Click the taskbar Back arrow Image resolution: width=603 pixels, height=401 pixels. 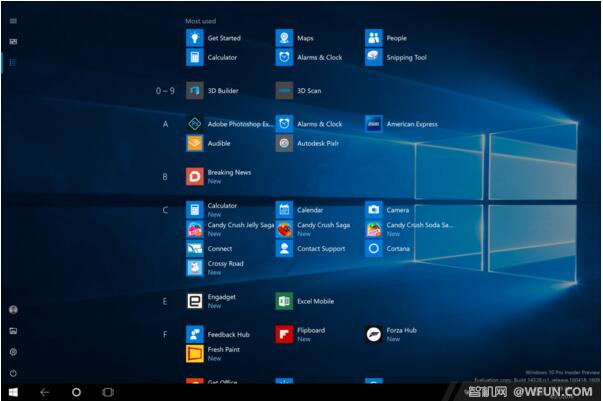(x=44, y=392)
